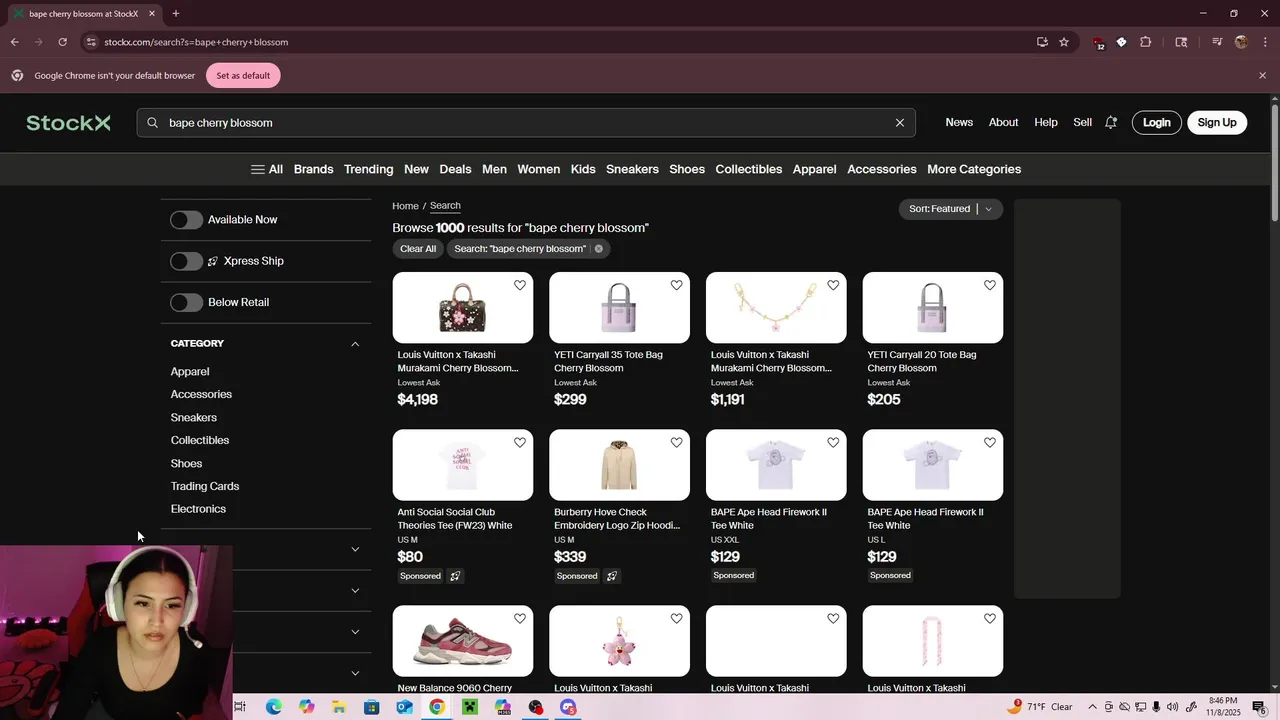Favorite the YETI Carryall 20 Tote Bag
The height and width of the screenshot is (720, 1280).
tap(990, 285)
